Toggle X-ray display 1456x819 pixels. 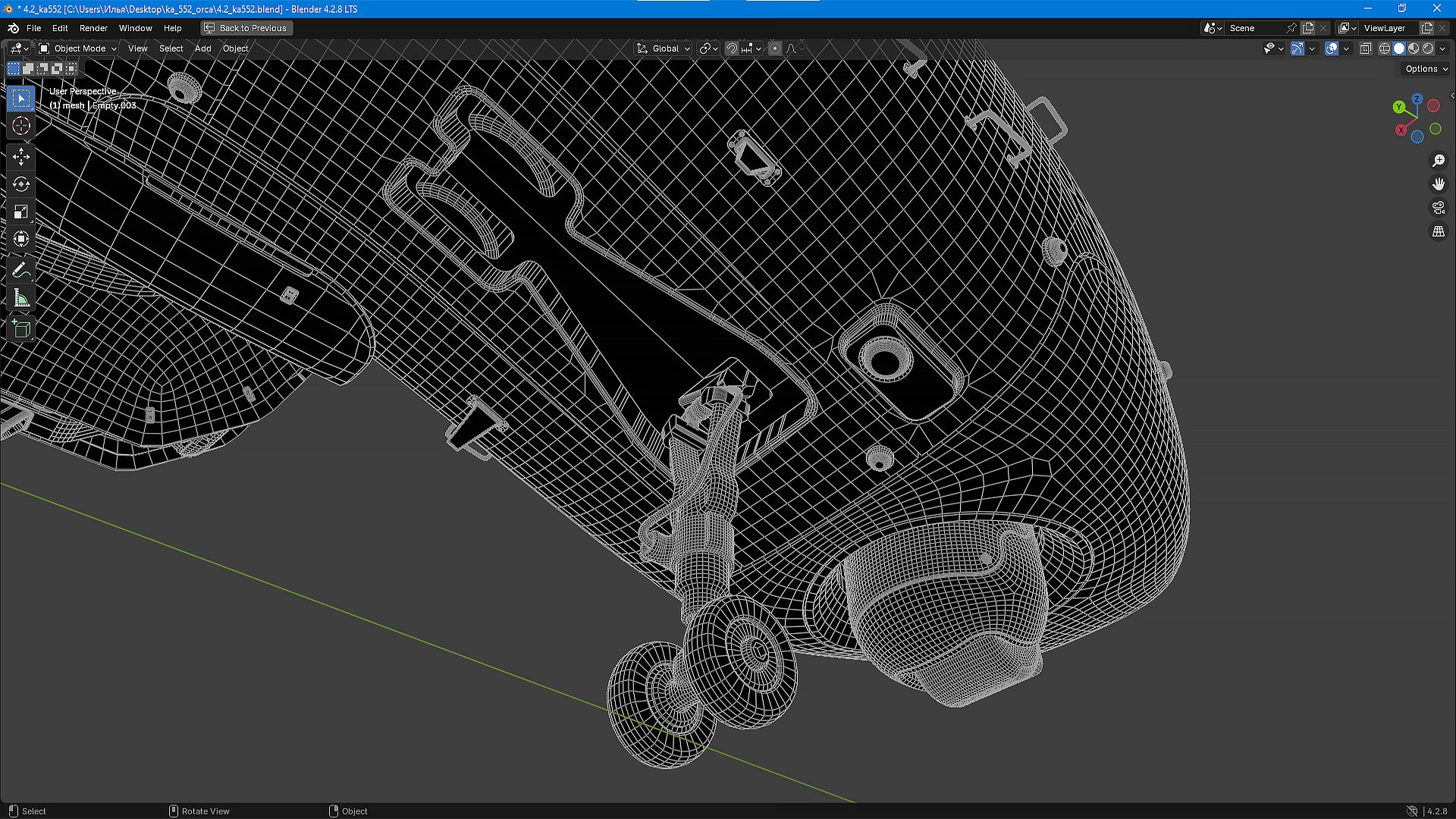[x=1365, y=49]
